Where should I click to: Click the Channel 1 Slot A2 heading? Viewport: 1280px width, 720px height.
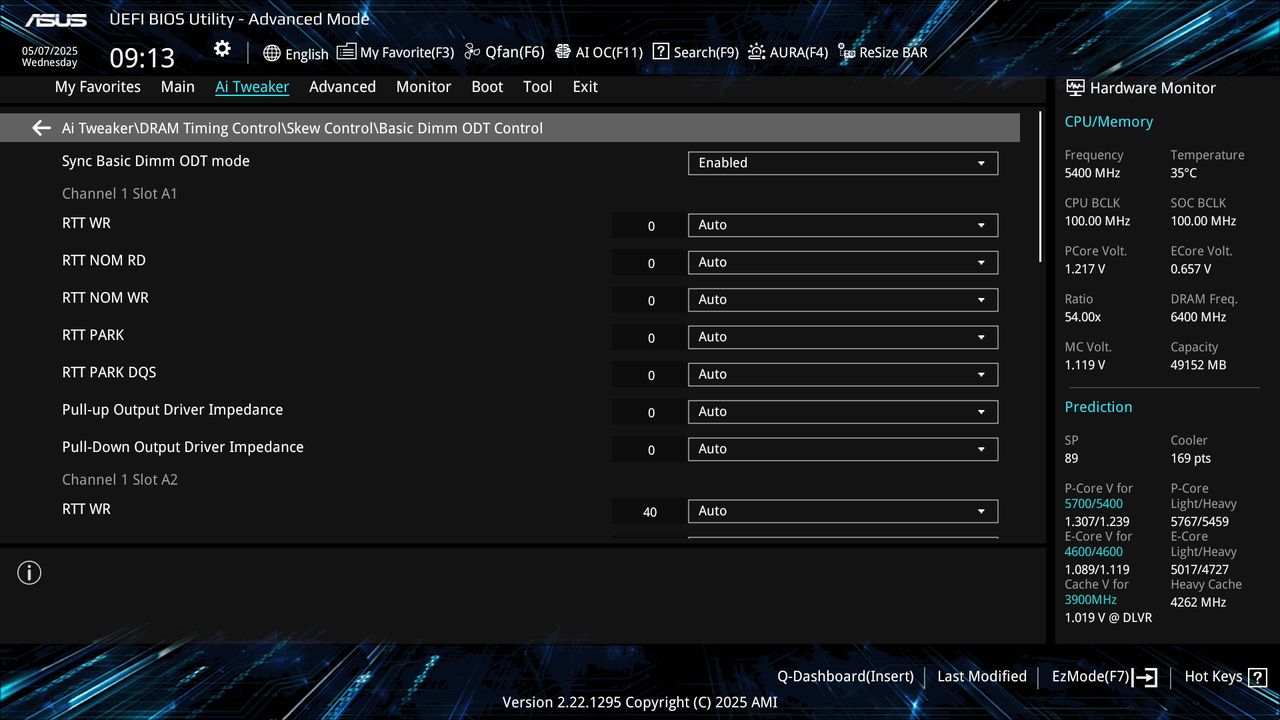point(119,479)
